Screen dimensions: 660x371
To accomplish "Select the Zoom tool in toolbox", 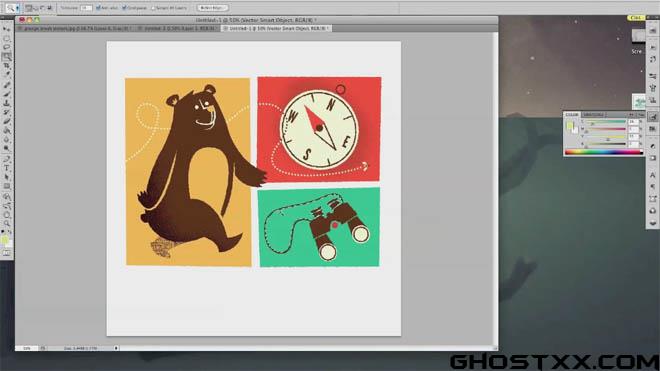I will click(x=6, y=223).
